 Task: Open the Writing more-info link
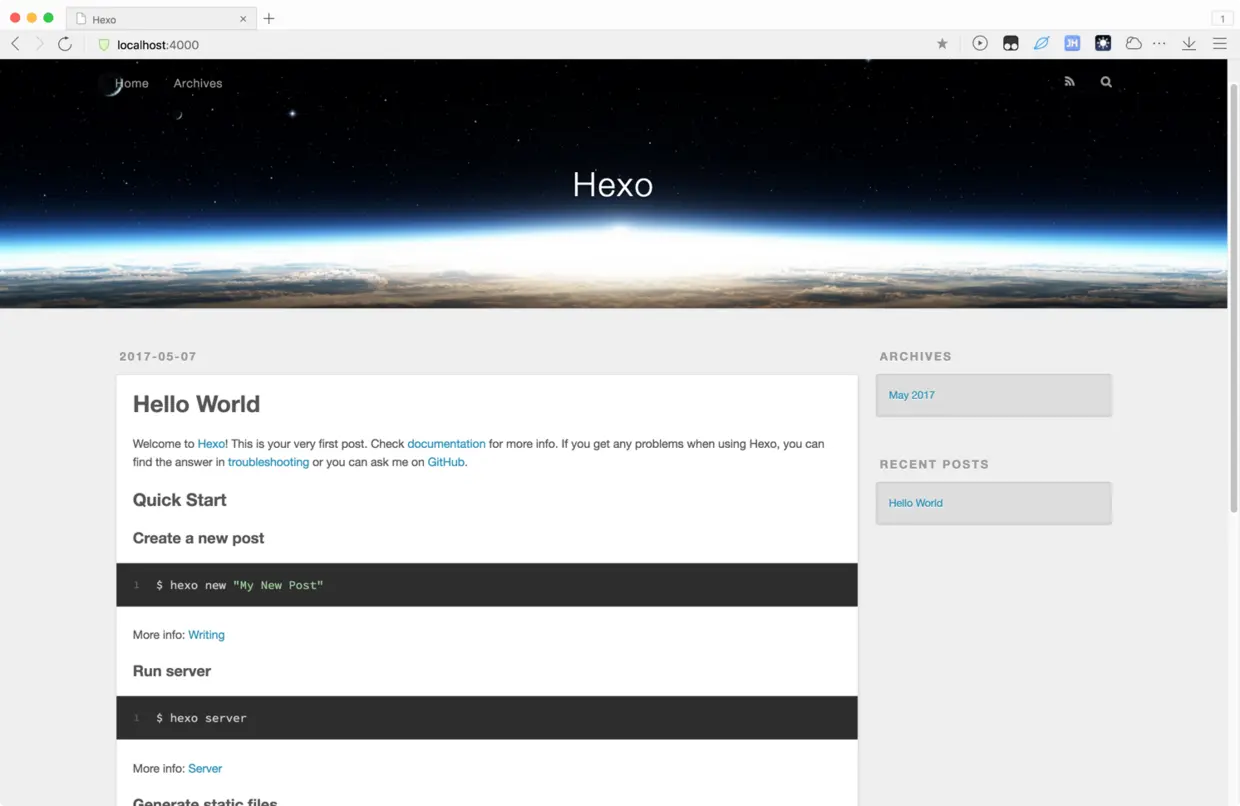(x=206, y=635)
